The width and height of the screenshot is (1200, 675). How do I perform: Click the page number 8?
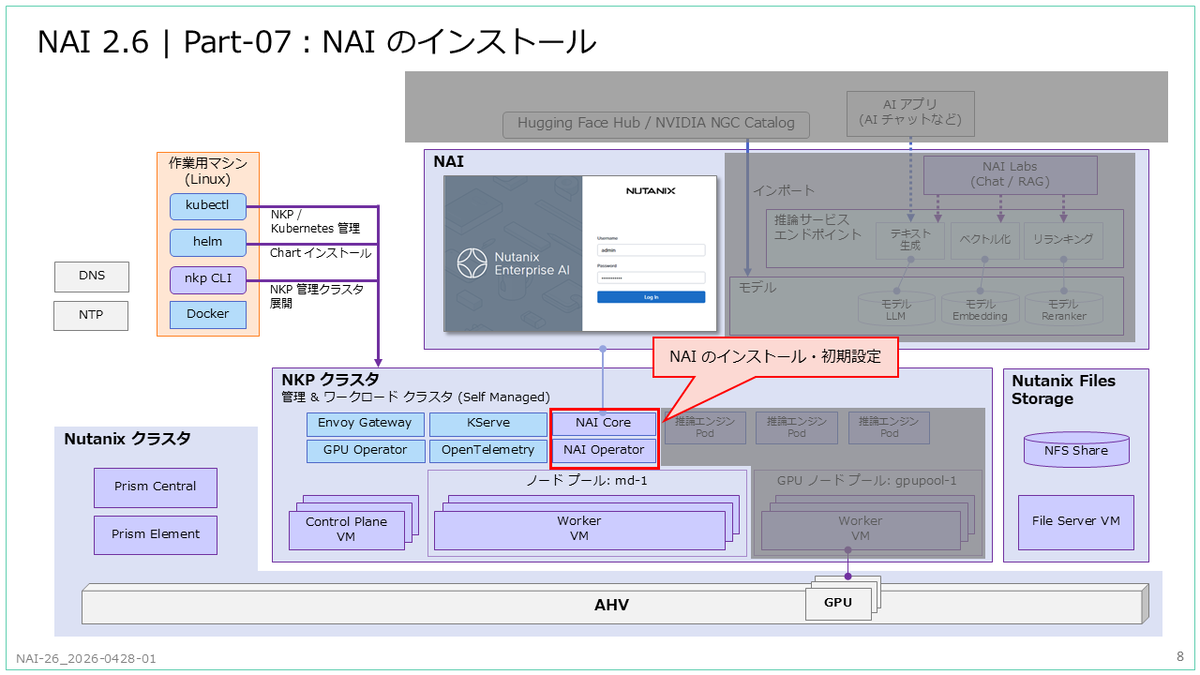pos(1180,656)
